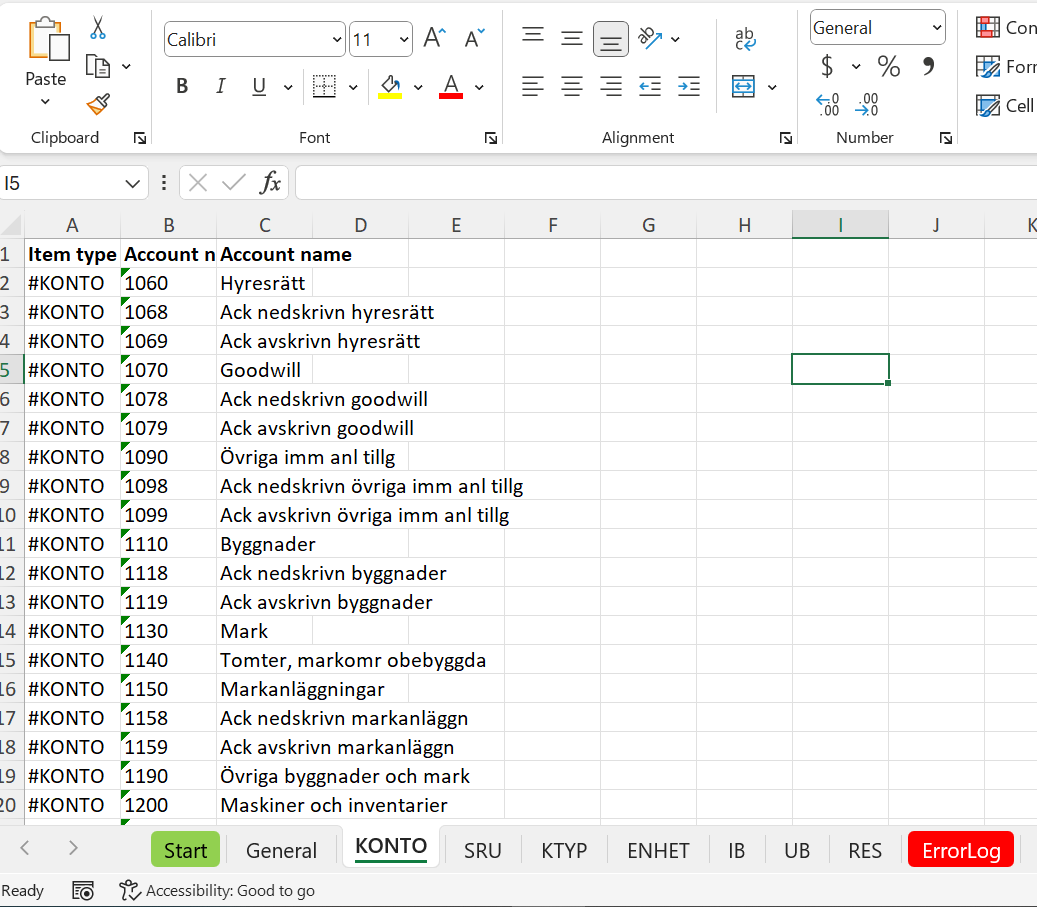The width and height of the screenshot is (1037, 907).
Task: Open the Font settings dialog launcher
Action: [490, 138]
